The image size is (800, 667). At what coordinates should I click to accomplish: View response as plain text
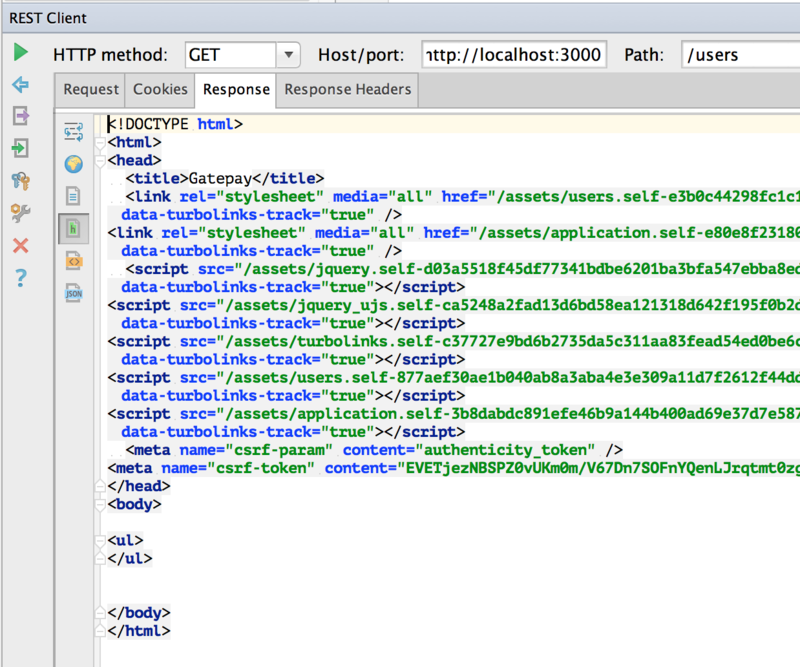point(73,196)
